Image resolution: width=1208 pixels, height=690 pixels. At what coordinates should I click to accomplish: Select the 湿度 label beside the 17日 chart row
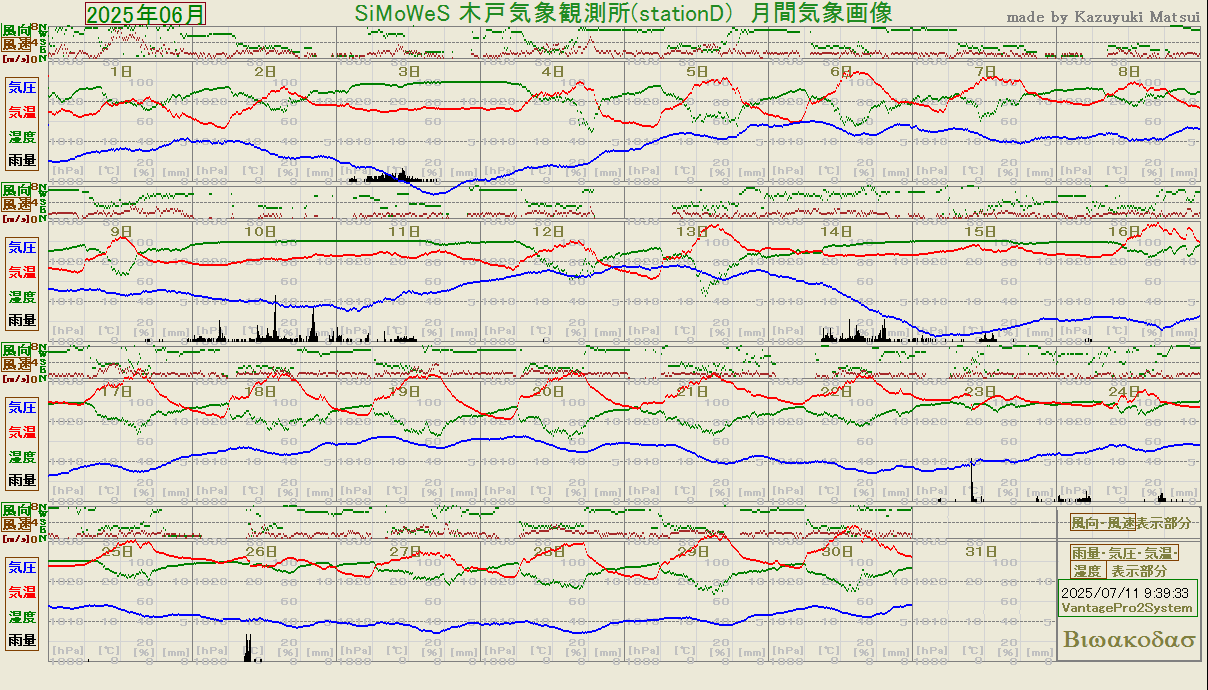pyautogui.click(x=23, y=457)
